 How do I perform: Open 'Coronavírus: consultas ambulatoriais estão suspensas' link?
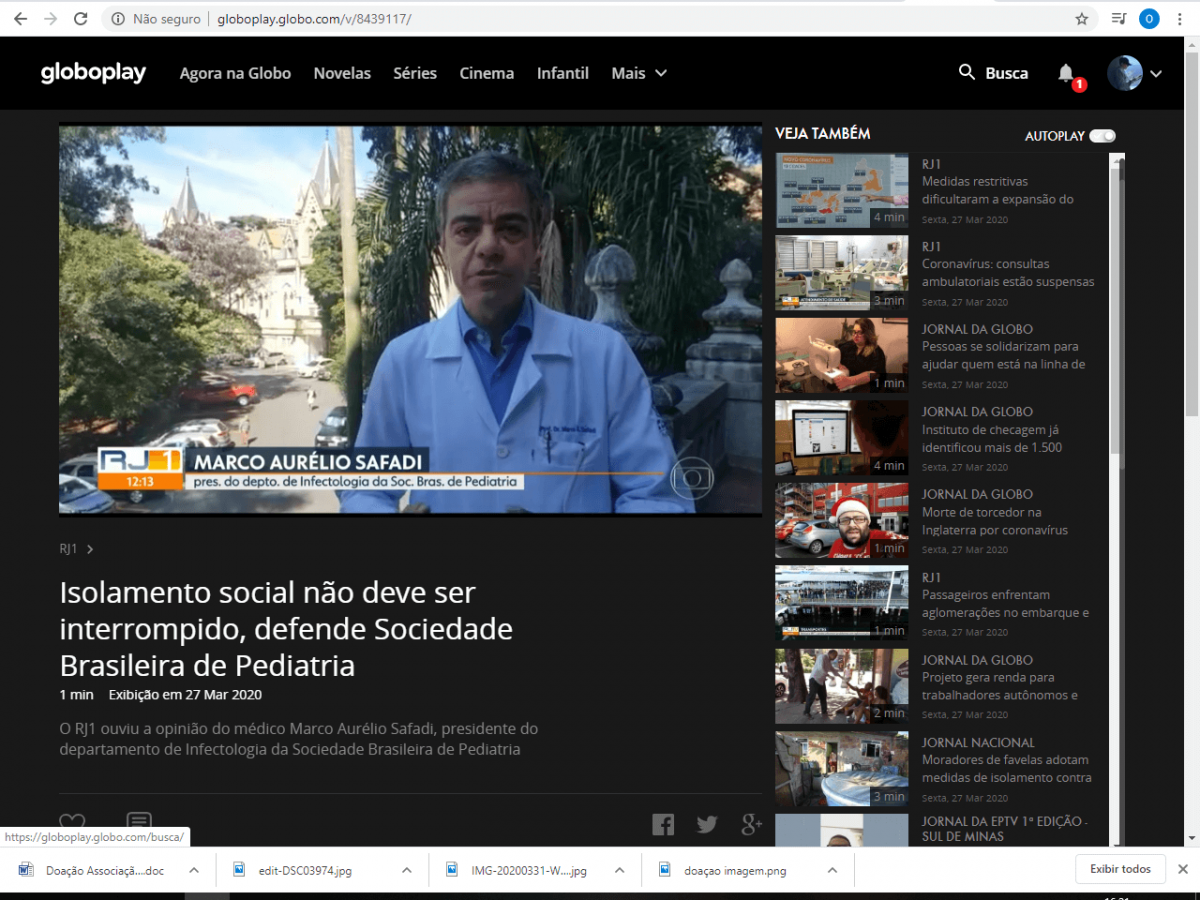(1008, 273)
